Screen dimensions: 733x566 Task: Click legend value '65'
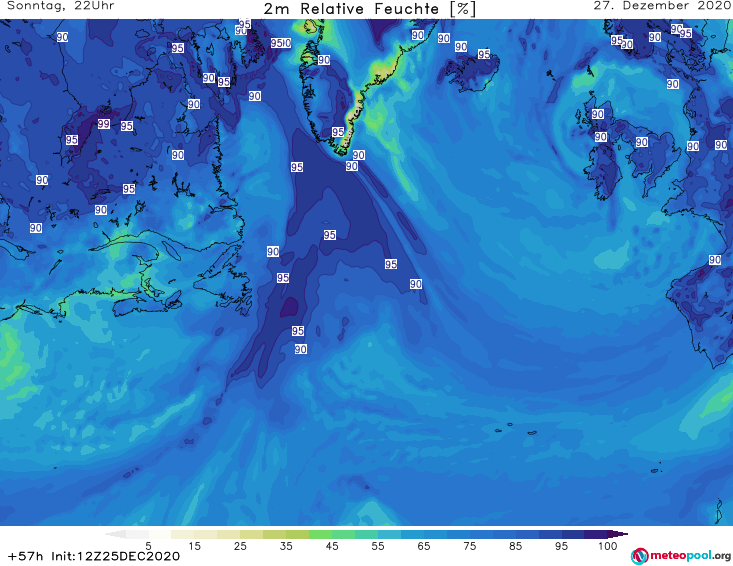[424, 546]
